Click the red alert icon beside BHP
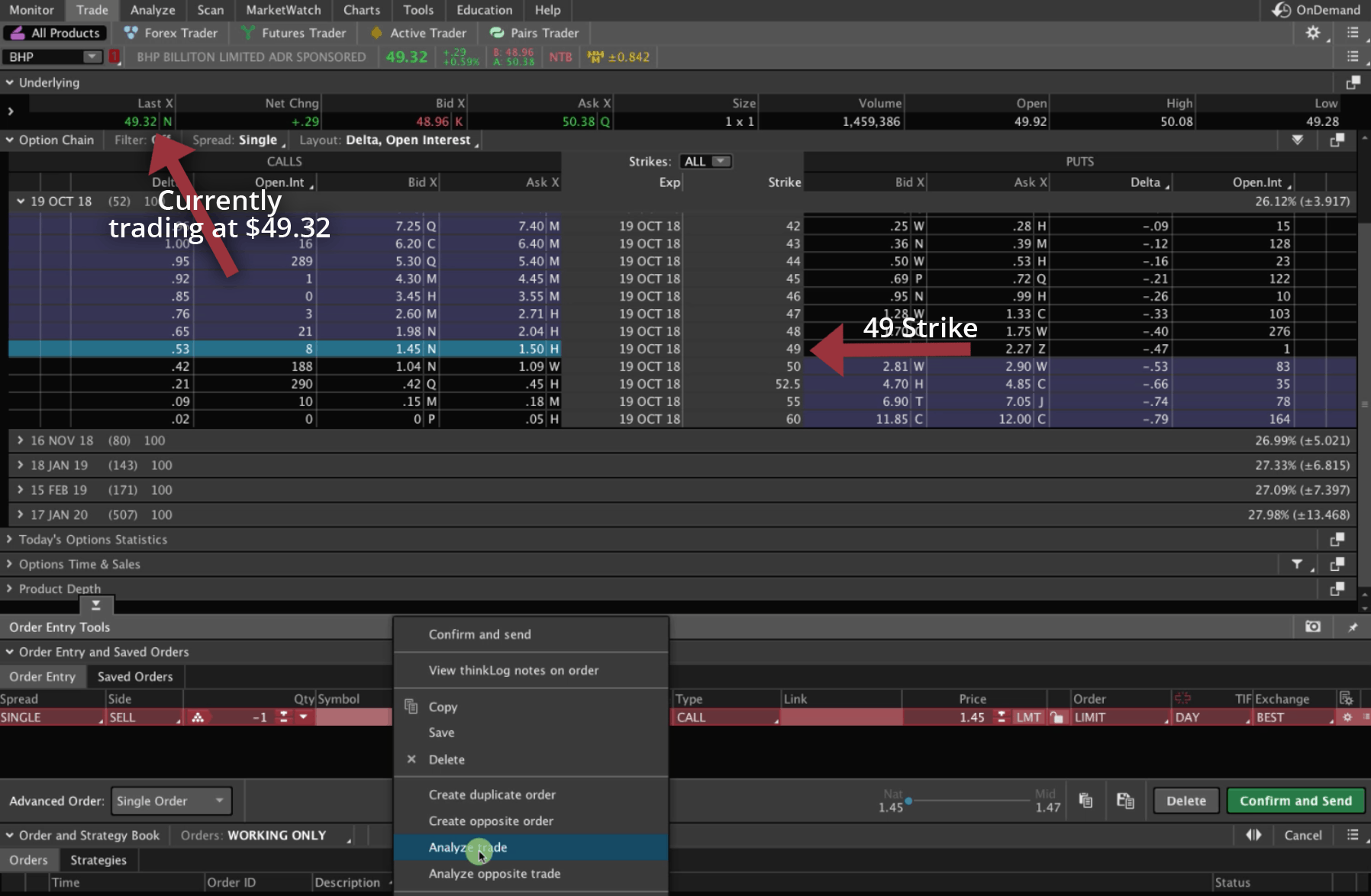This screenshot has width=1371, height=896. coord(115,56)
